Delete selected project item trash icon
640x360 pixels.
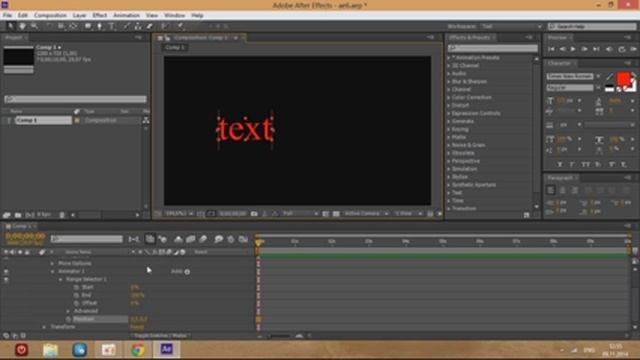[62, 215]
